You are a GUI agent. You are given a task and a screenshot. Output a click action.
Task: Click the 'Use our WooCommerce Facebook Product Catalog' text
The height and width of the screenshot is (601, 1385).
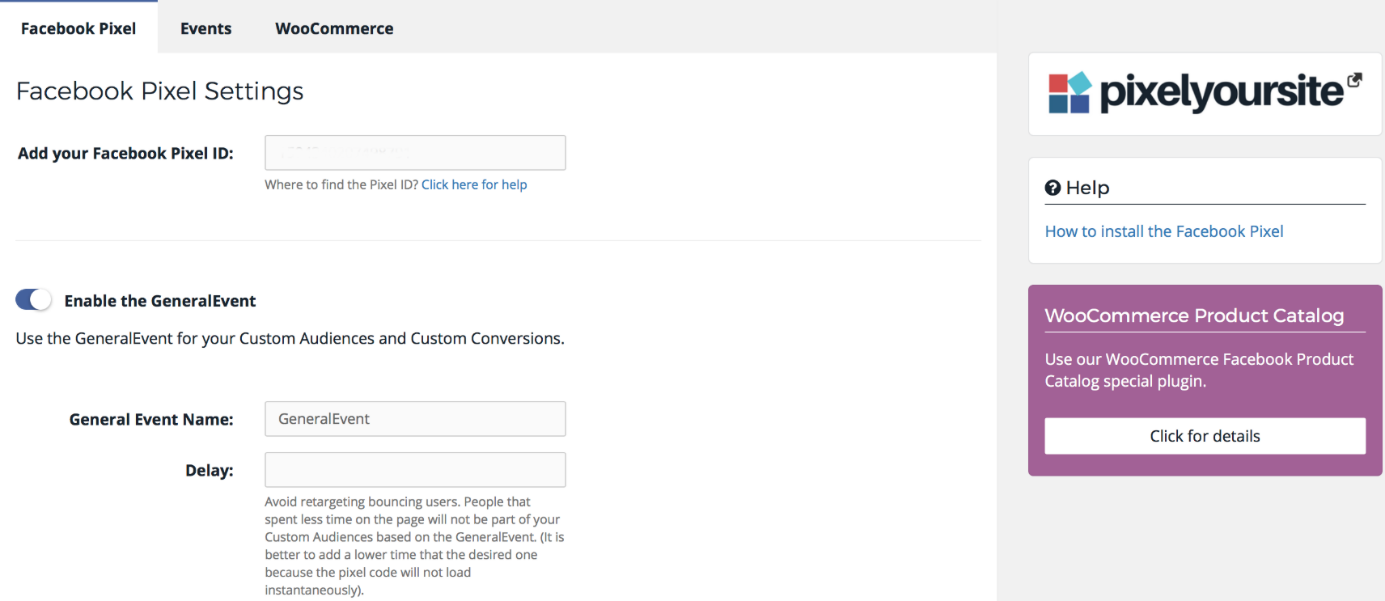pos(1199,370)
